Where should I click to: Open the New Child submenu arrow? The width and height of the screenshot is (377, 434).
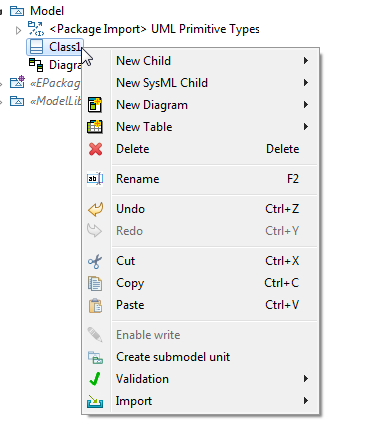306,61
